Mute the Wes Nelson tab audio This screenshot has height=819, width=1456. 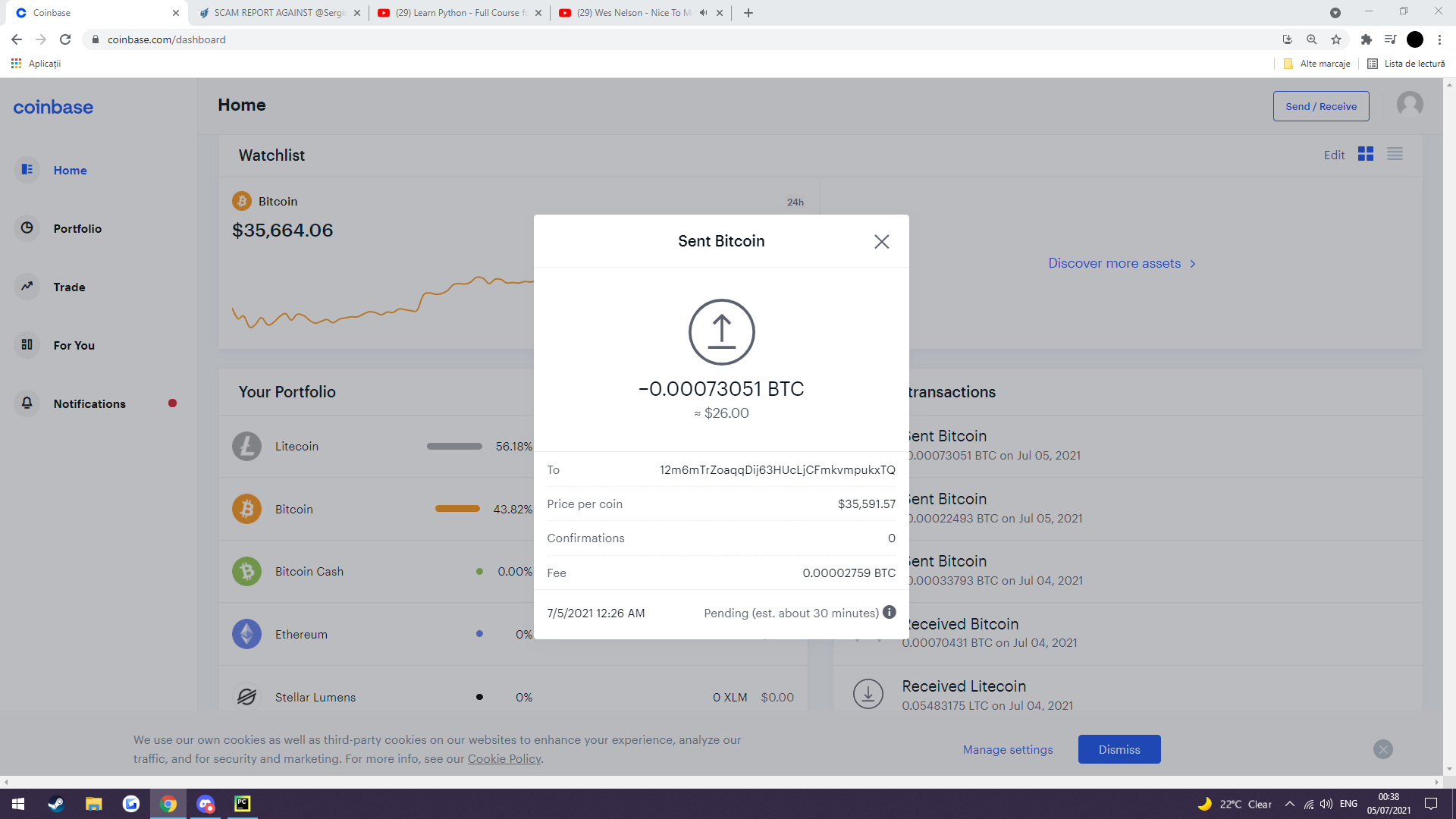[704, 13]
